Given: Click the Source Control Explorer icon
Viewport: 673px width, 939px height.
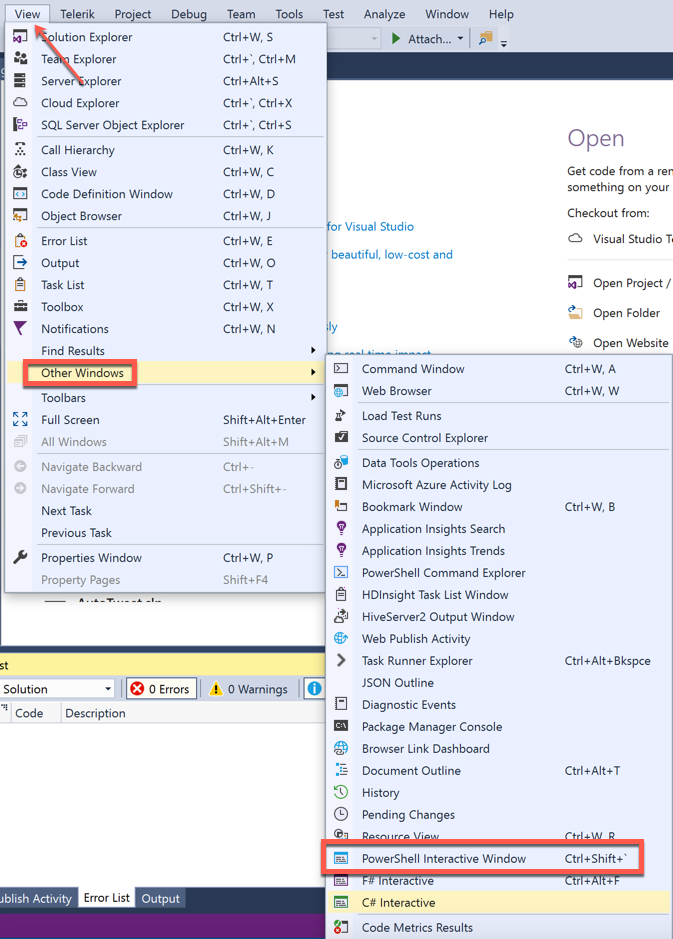Looking at the screenshot, I should [x=341, y=437].
